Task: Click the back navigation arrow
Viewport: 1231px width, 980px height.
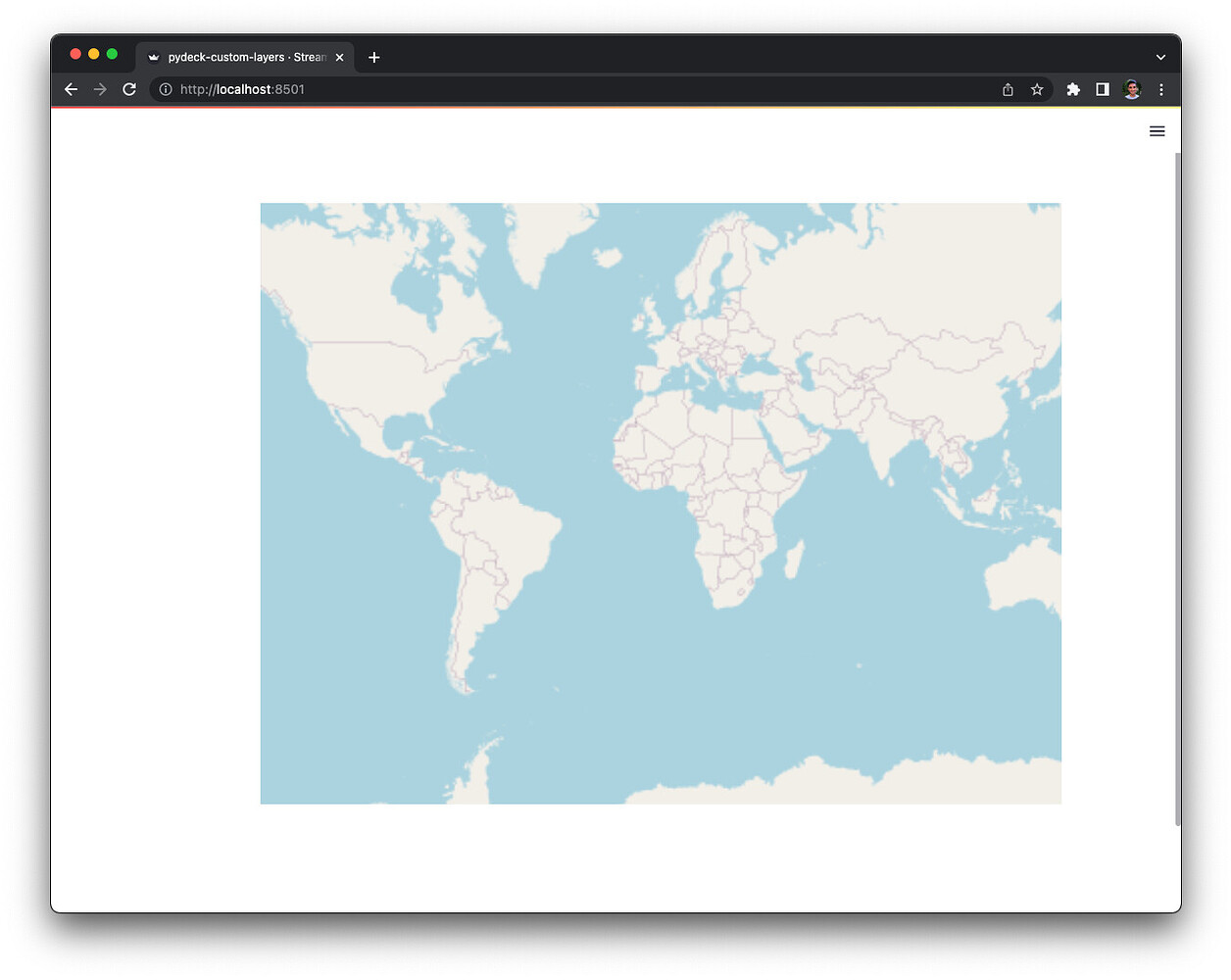Action: tap(71, 89)
